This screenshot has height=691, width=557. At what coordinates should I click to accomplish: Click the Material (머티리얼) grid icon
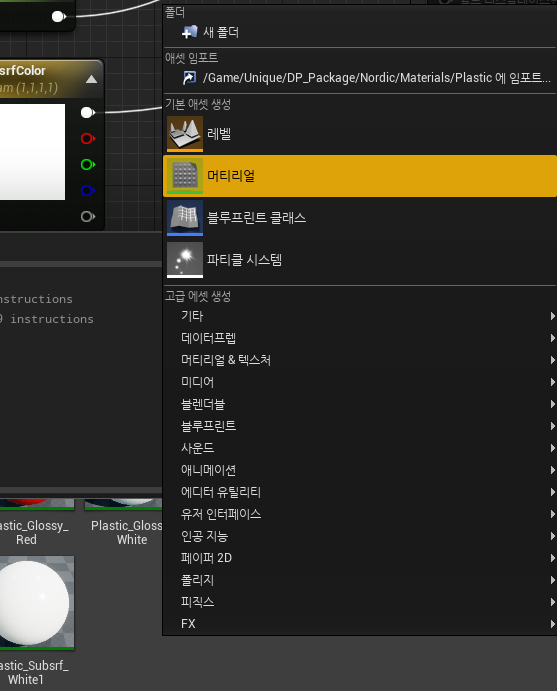click(185, 176)
